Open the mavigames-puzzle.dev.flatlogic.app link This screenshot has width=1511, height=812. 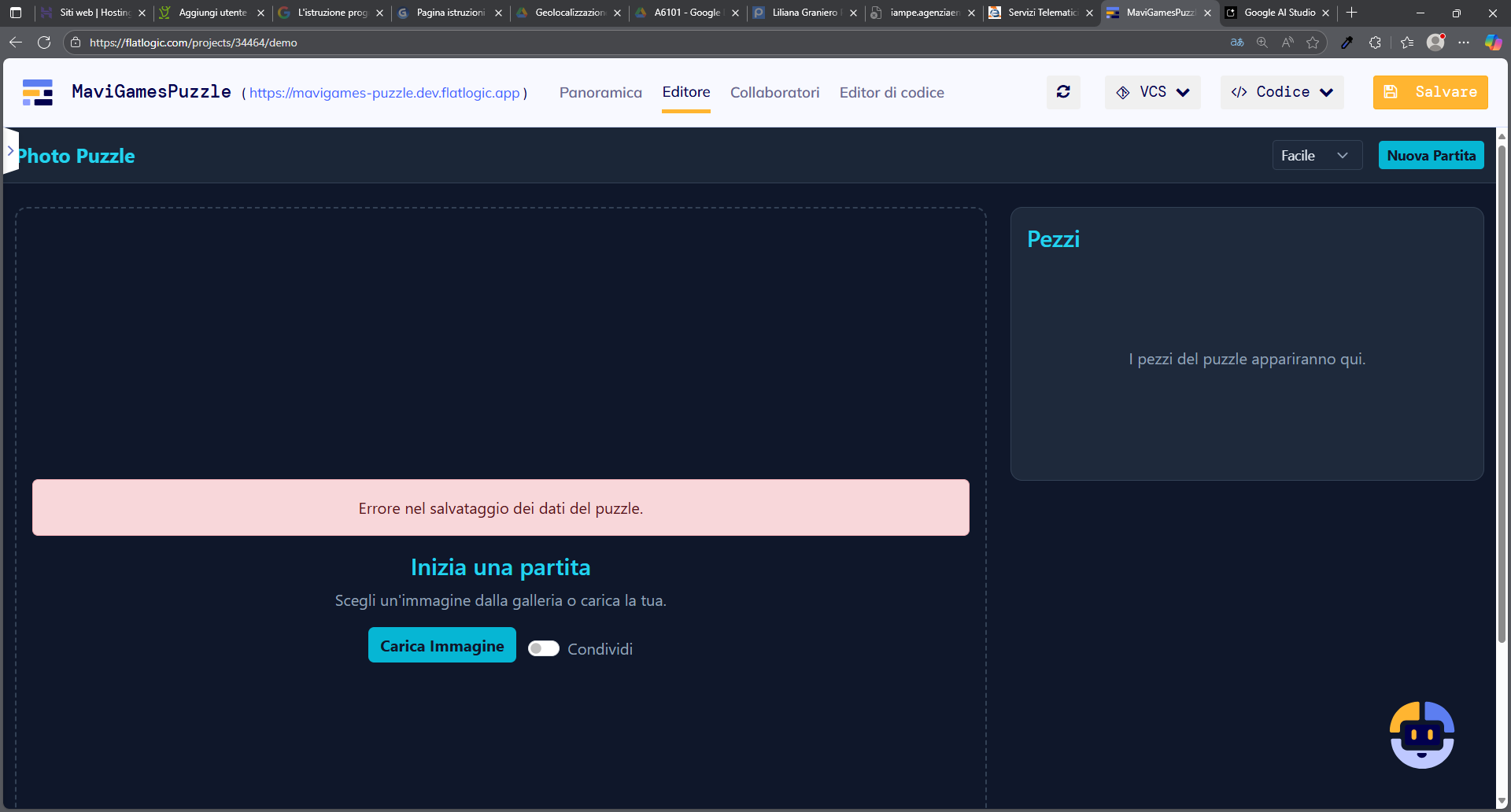(384, 93)
